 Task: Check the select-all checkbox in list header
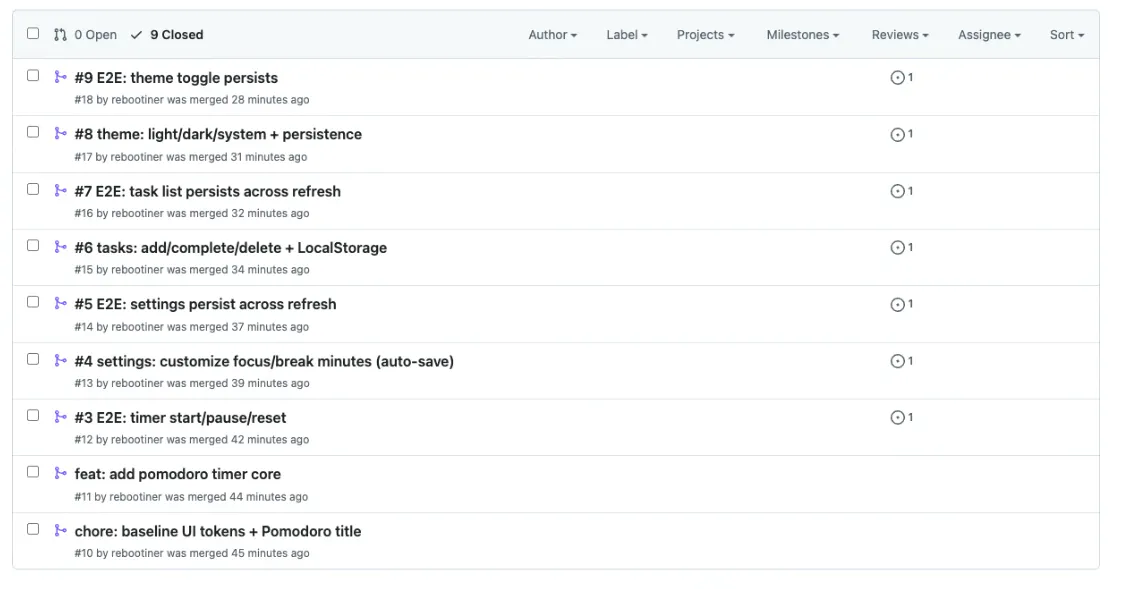tap(33, 34)
